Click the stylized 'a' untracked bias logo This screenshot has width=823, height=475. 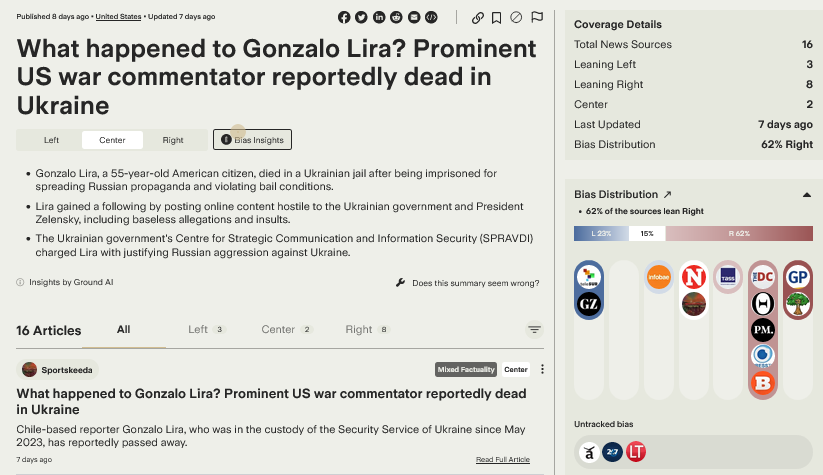pyautogui.click(x=589, y=452)
